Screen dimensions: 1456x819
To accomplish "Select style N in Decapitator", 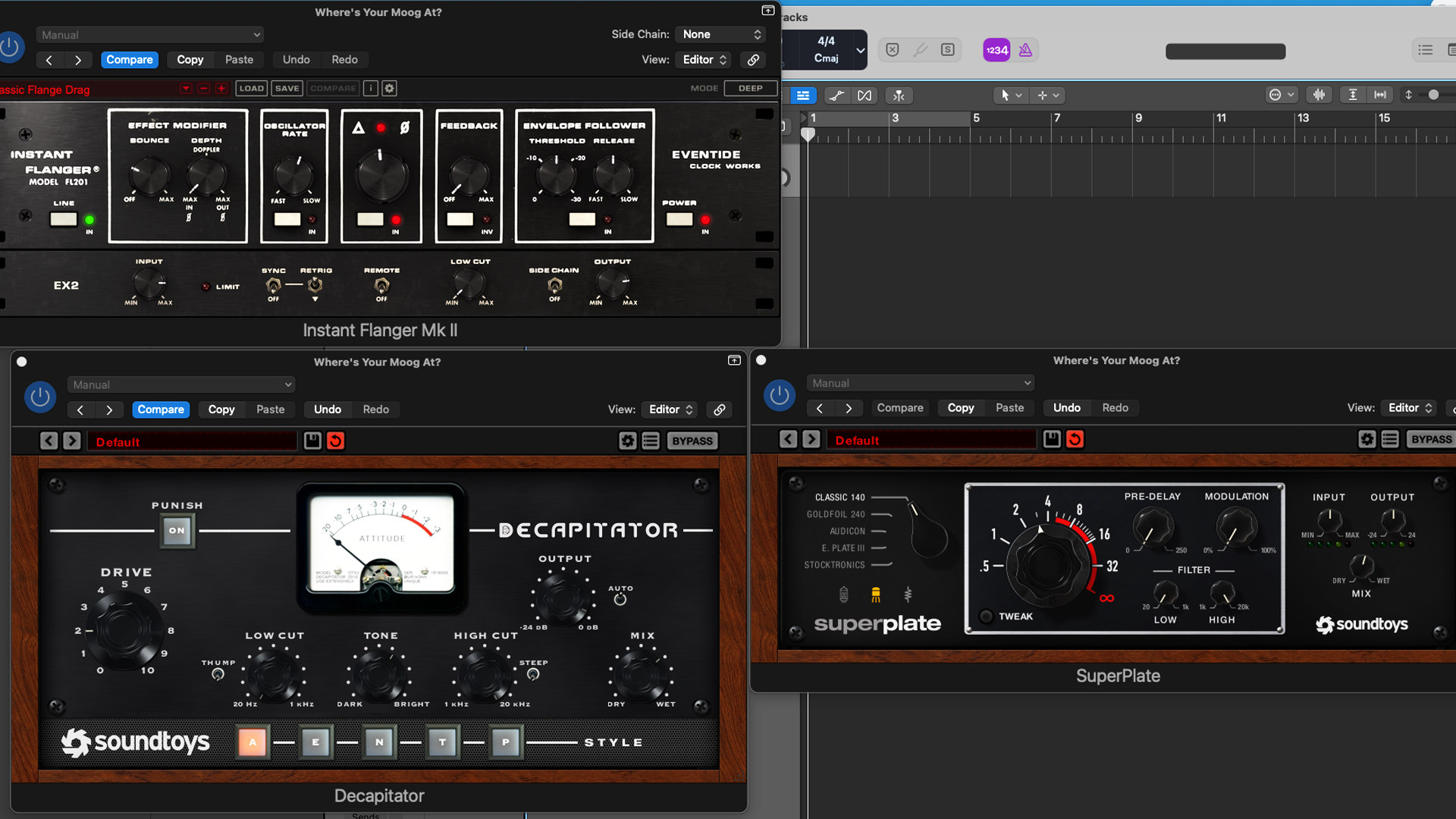I will (379, 742).
